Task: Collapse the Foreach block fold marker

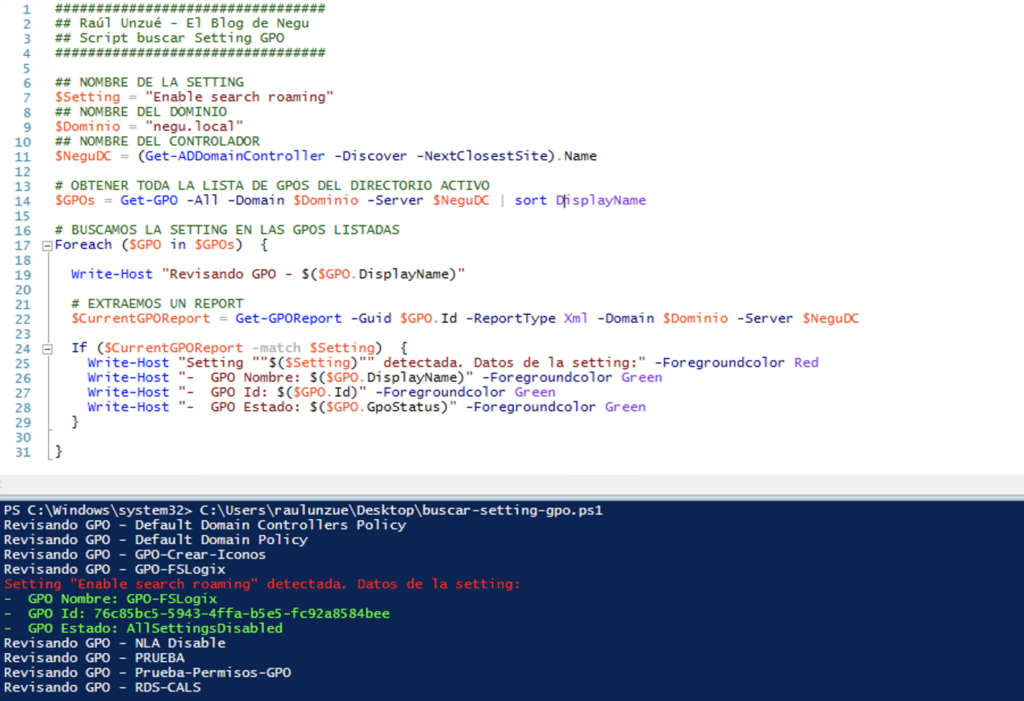Action: 46,245
